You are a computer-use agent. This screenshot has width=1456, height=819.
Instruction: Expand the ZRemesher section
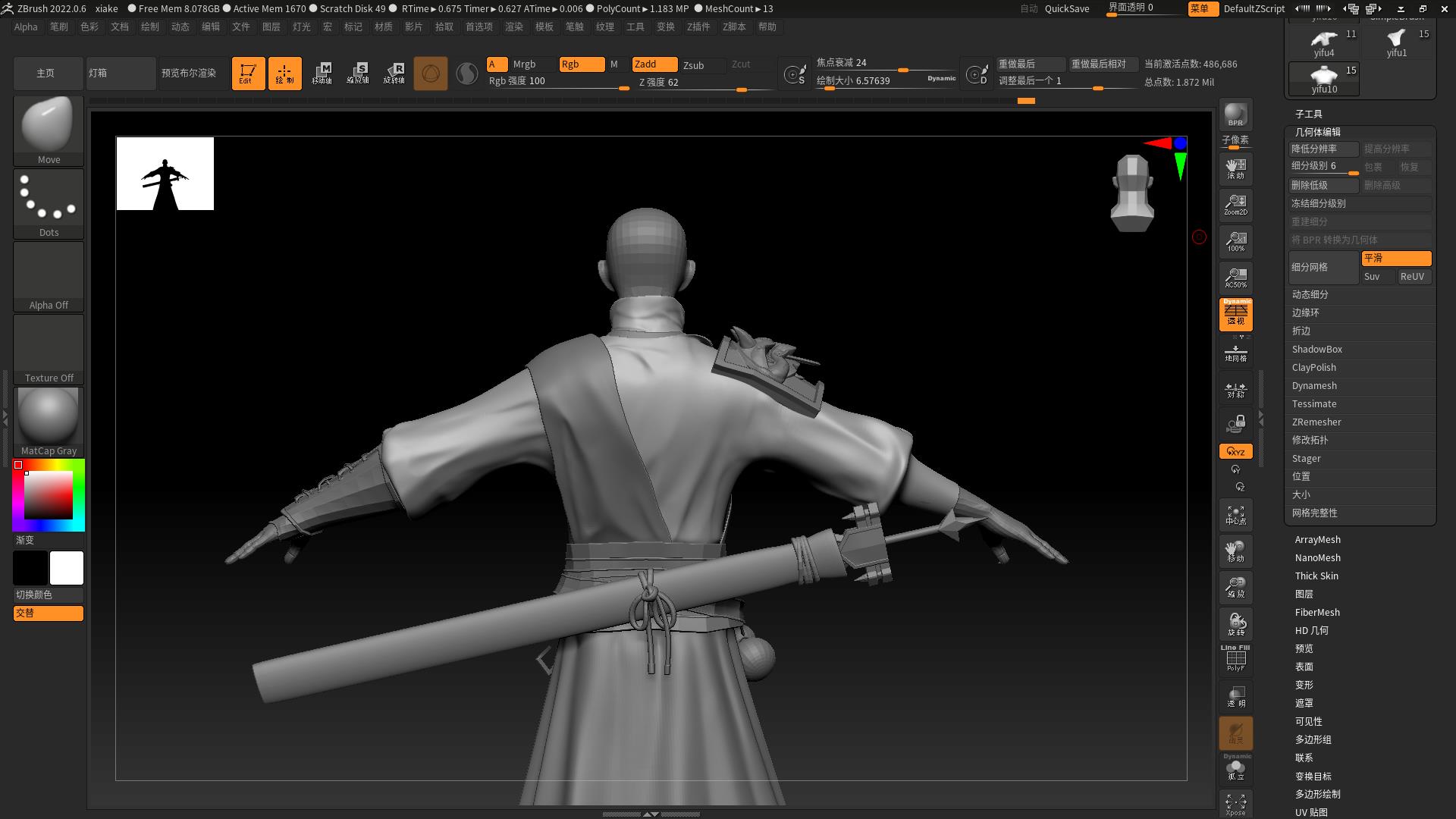1316,422
